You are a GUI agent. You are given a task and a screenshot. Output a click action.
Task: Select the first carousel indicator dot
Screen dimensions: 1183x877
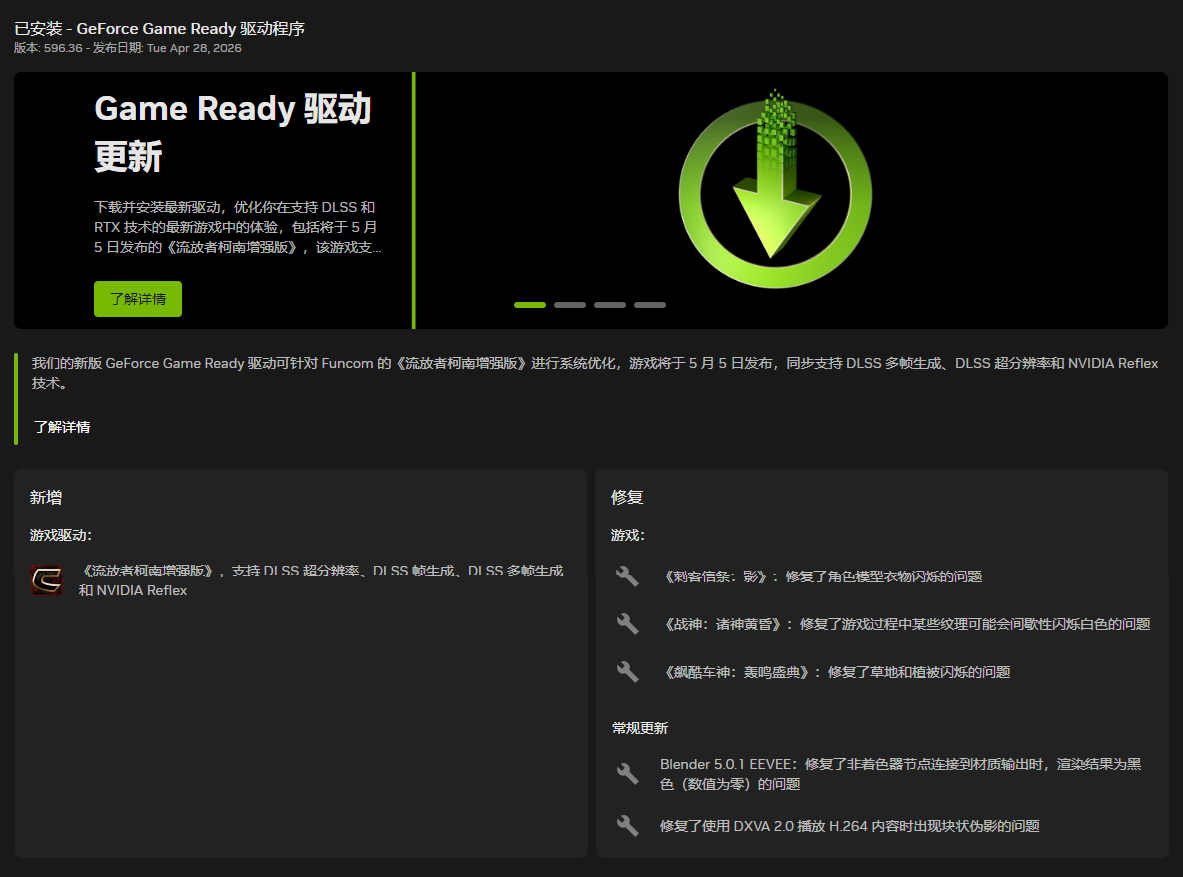530,305
